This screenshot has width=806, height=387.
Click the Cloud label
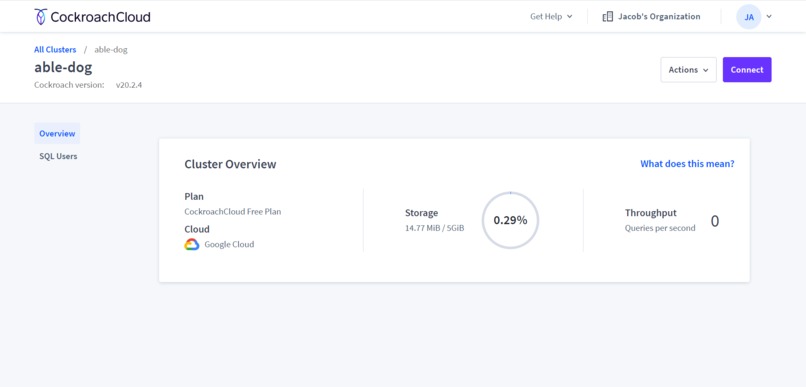point(197,229)
